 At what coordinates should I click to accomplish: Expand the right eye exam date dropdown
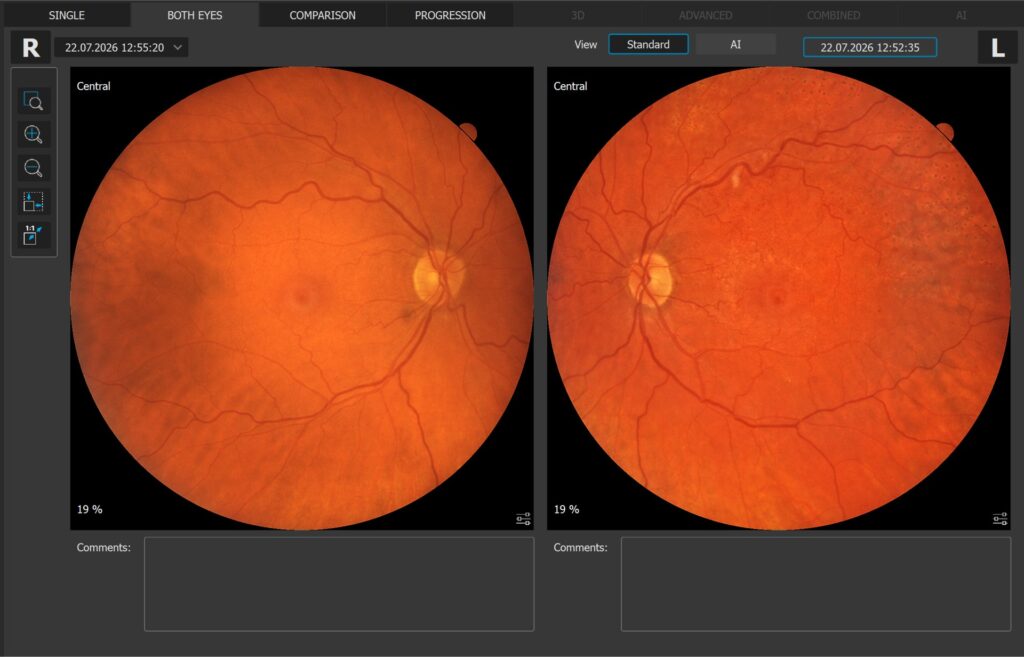121,48
